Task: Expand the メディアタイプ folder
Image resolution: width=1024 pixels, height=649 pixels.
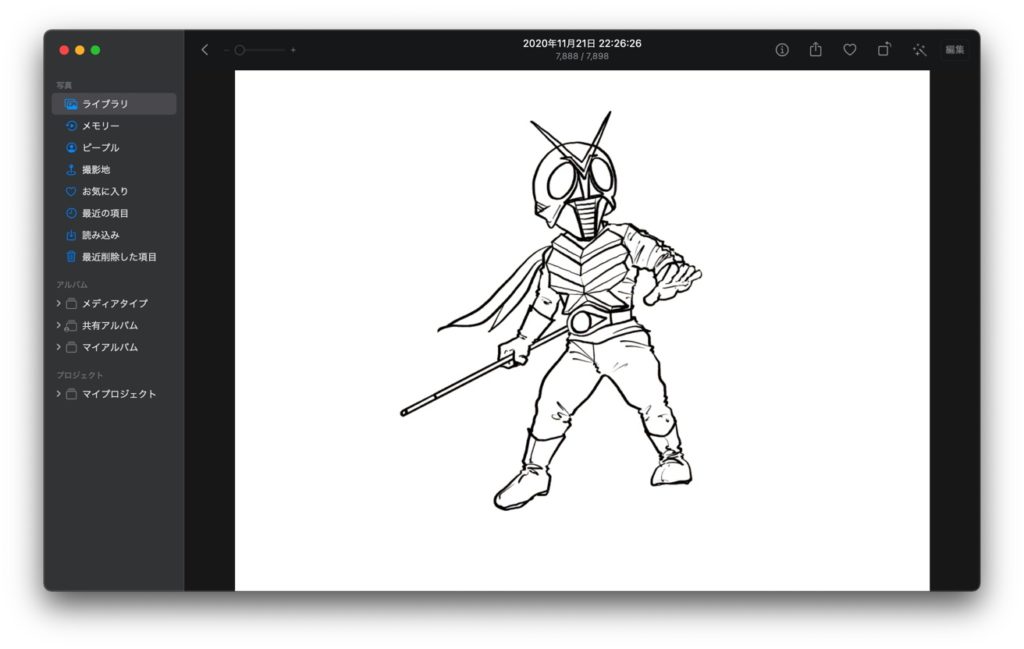Action: click(58, 303)
